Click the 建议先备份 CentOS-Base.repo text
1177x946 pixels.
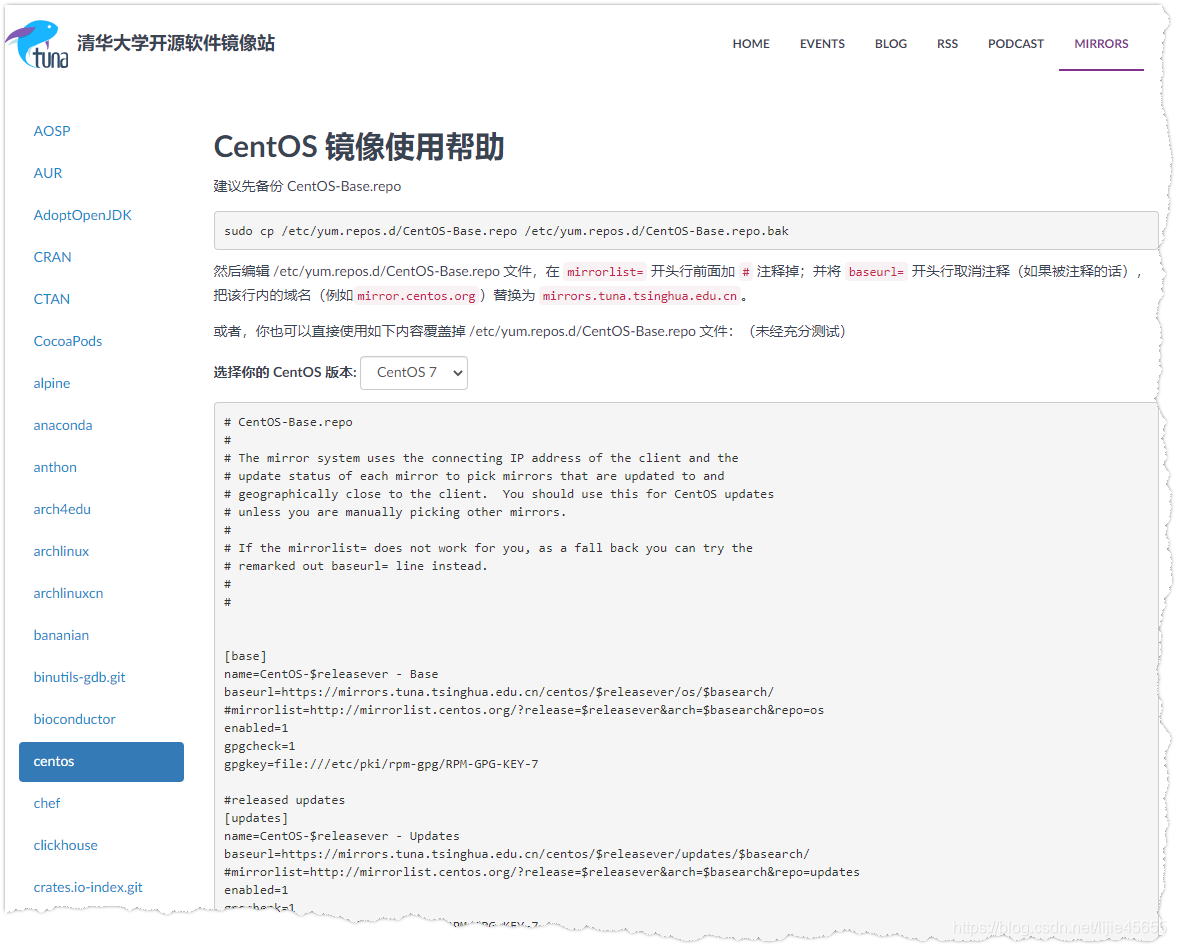point(307,186)
